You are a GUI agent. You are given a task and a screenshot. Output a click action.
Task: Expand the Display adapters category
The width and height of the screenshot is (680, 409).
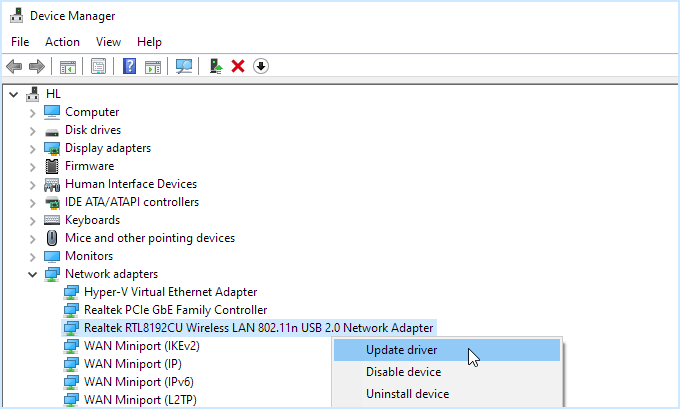pos(33,149)
